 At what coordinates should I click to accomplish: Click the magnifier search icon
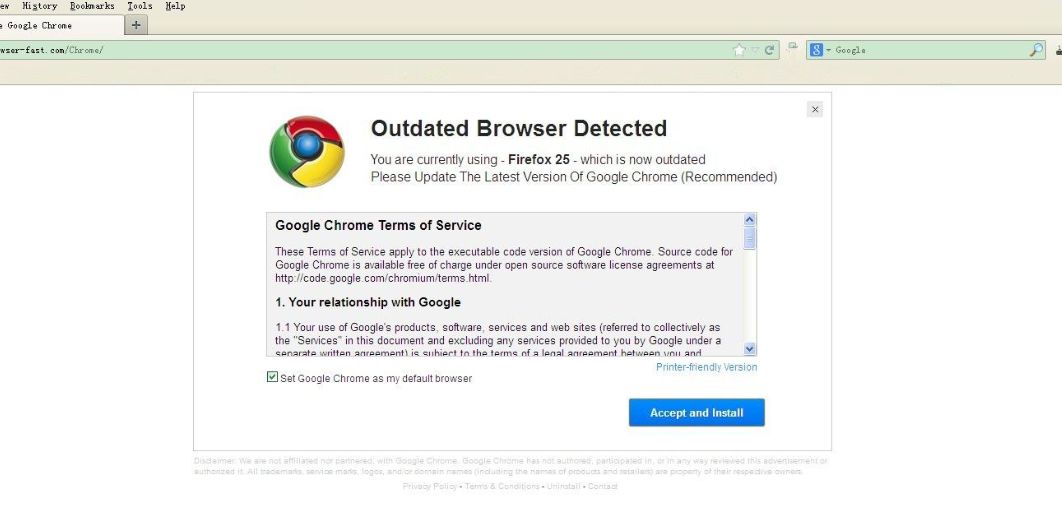pos(1036,50)
